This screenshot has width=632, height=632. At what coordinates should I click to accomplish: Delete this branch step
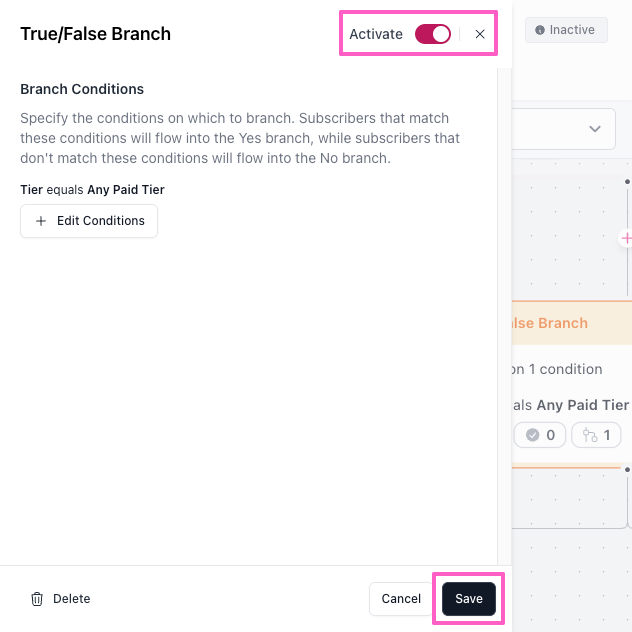tap(60, 599)
